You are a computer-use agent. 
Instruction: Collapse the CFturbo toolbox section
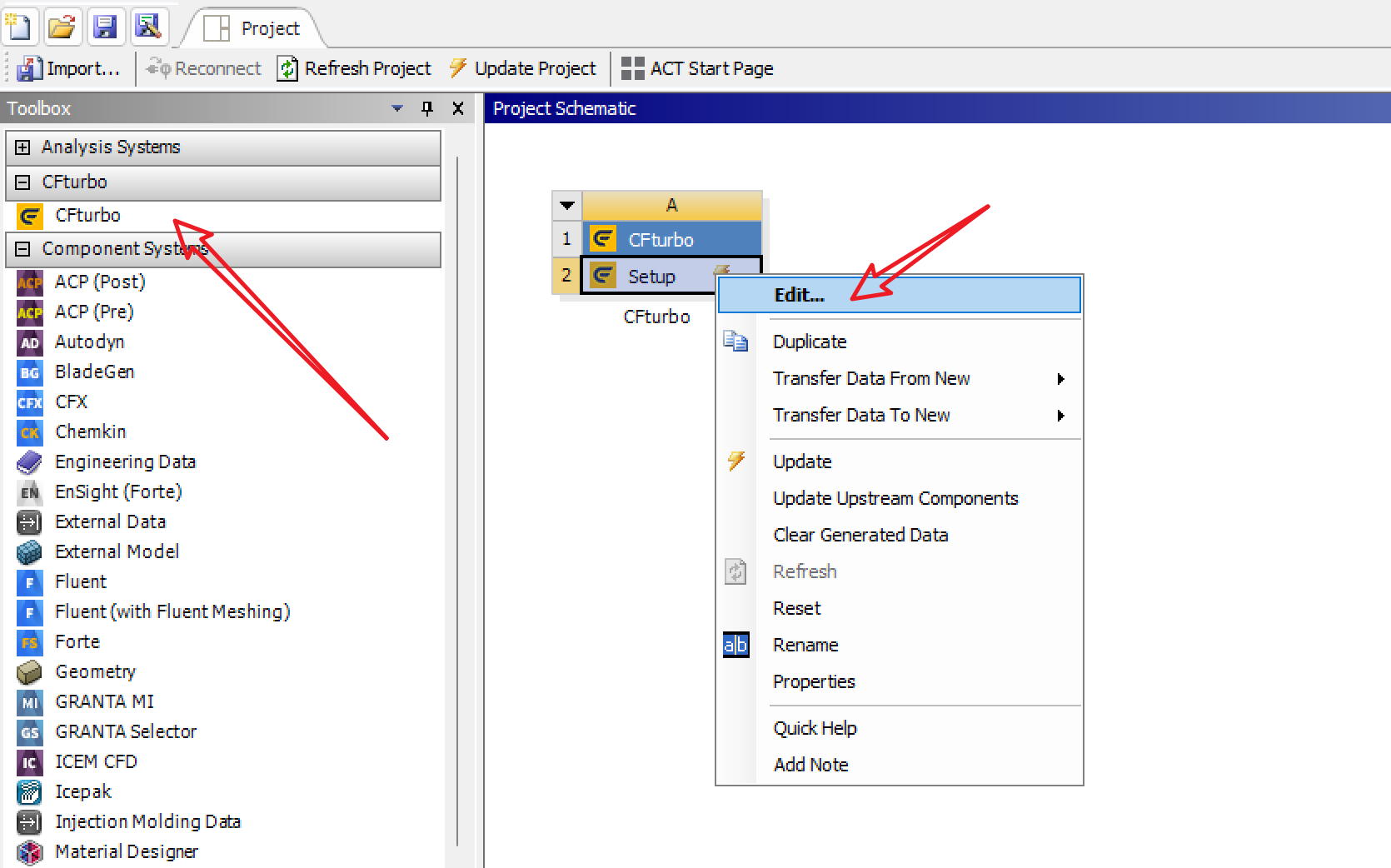[x=23, y=182]
